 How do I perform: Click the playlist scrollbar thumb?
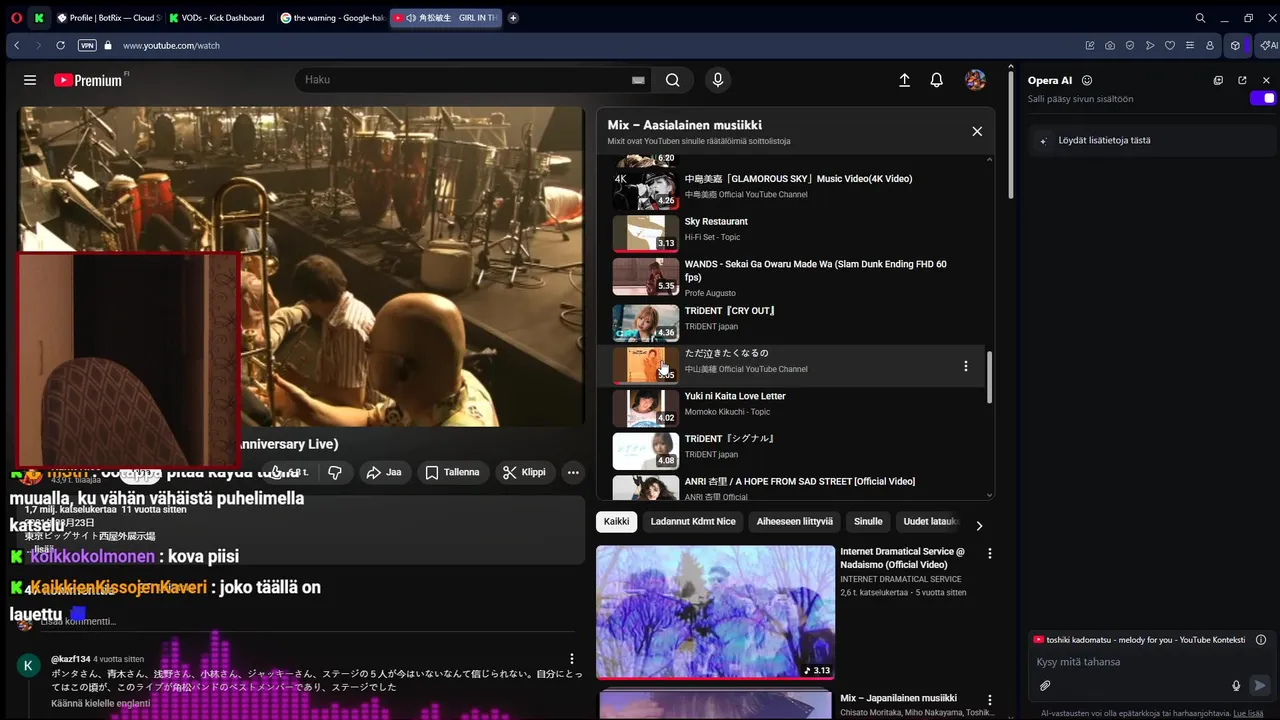point(990,377)
